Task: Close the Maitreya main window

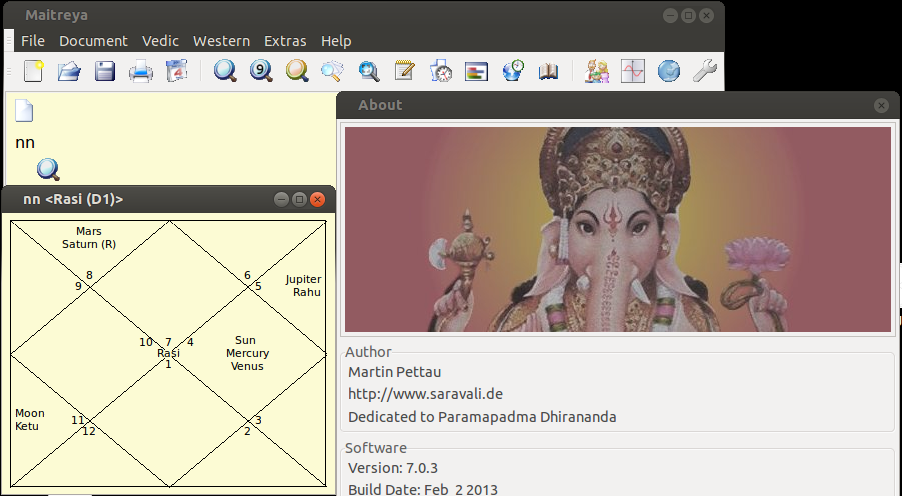Action: pos(707,16)
